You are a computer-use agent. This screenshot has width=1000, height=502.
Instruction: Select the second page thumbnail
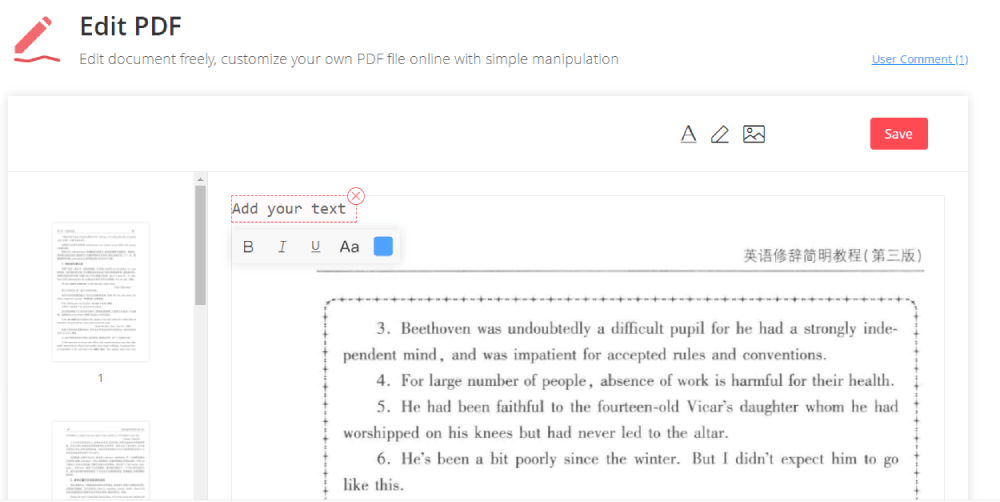pyautogui.click(x=100, y=460)
